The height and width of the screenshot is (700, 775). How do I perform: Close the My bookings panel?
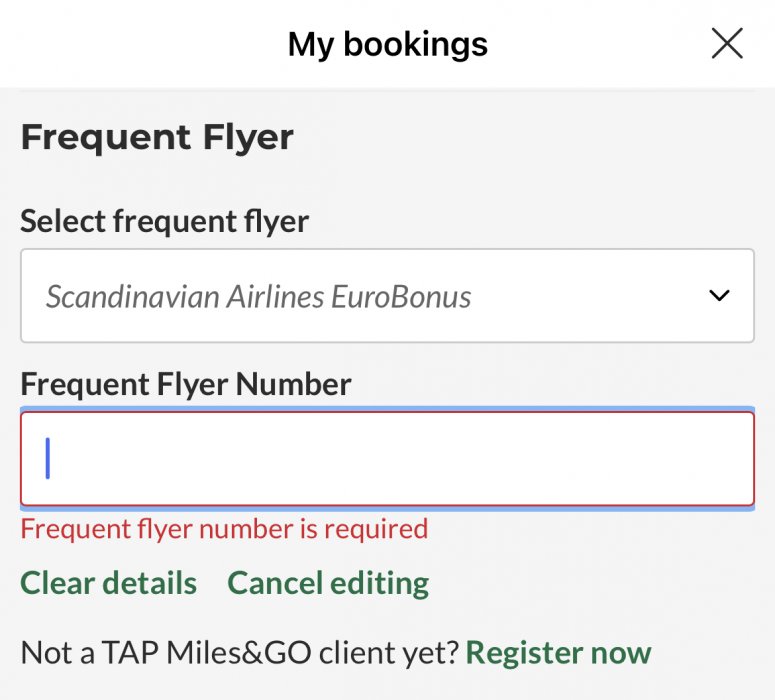[726, 43]
